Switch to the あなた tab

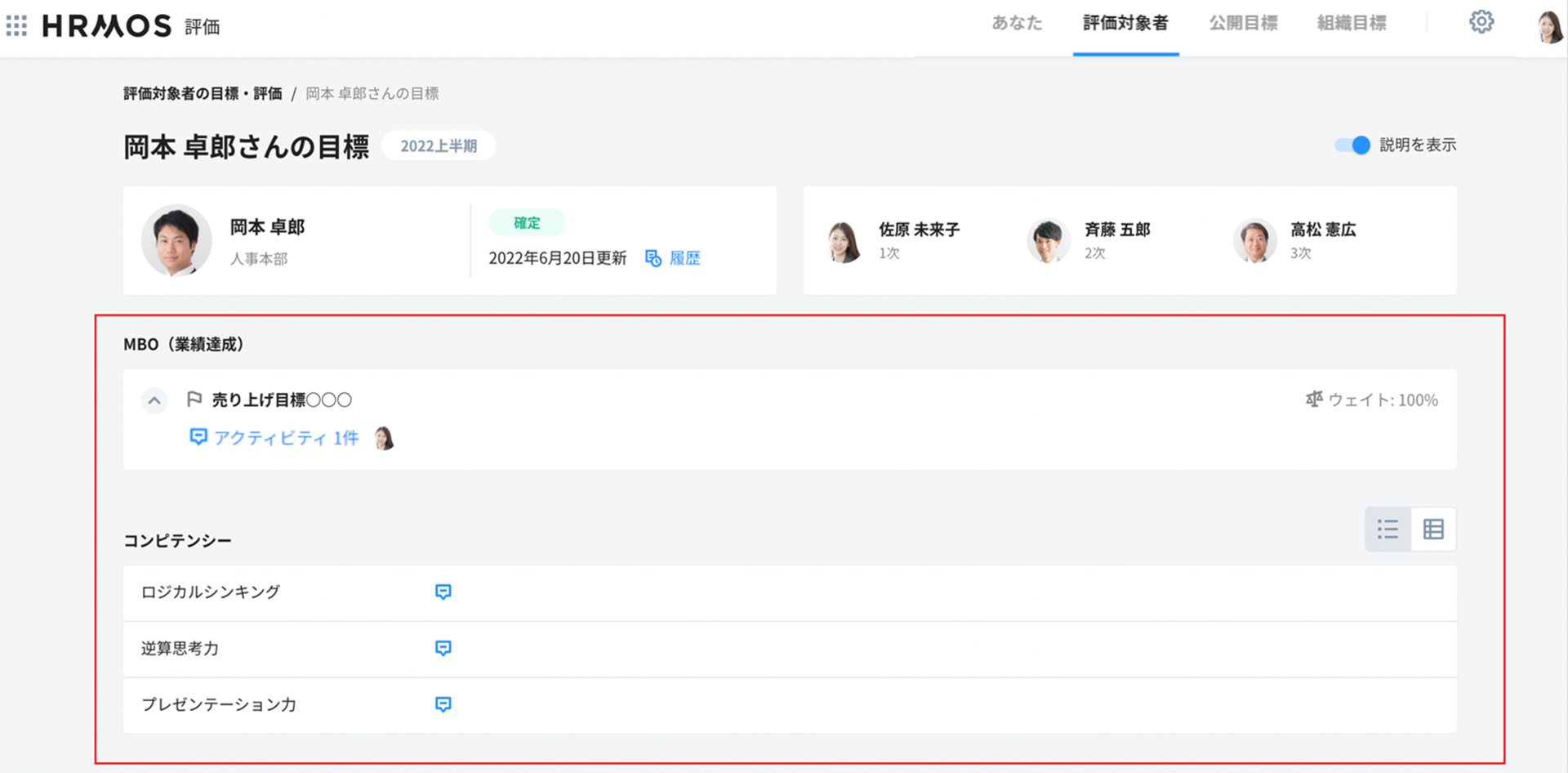[1017, 24]
